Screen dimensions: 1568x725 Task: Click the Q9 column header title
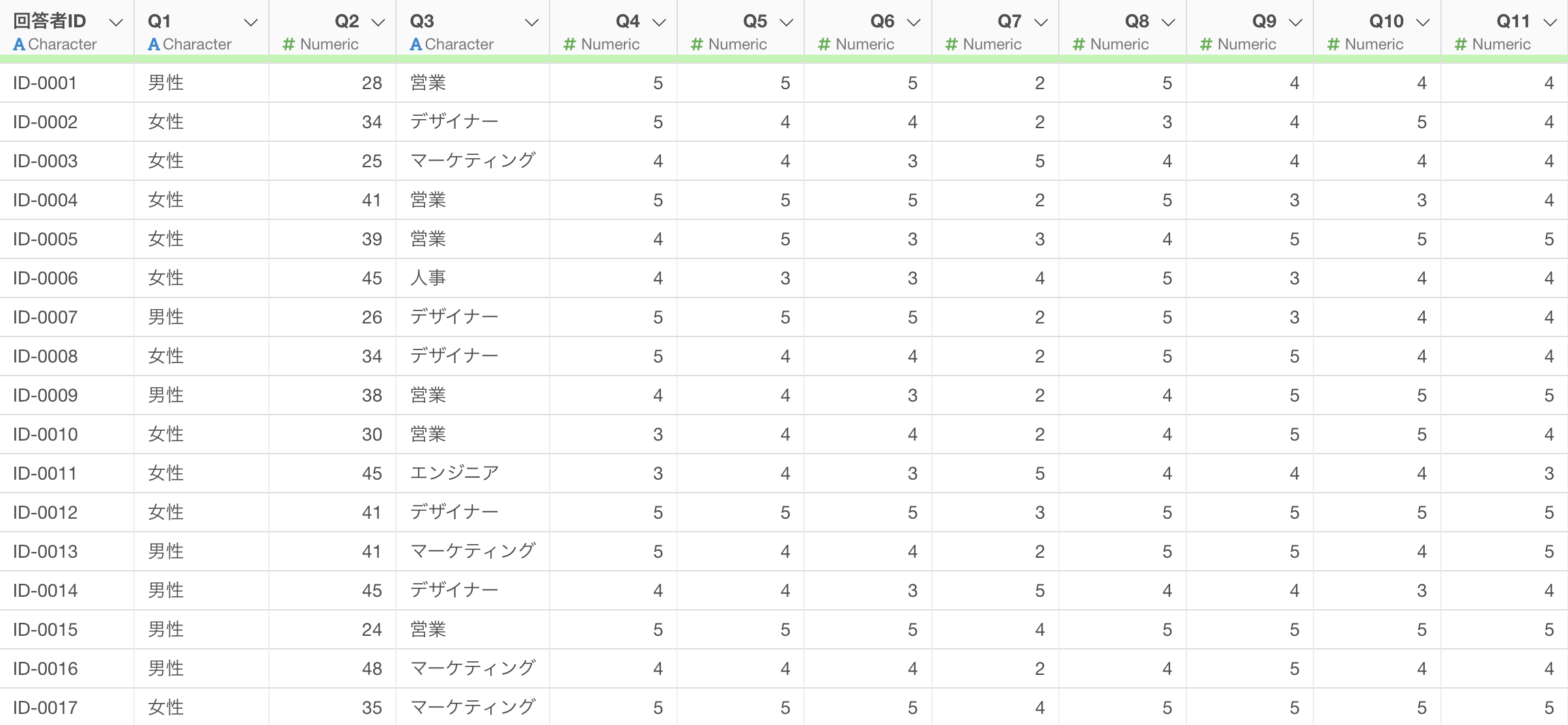(x=1264, y=21)
